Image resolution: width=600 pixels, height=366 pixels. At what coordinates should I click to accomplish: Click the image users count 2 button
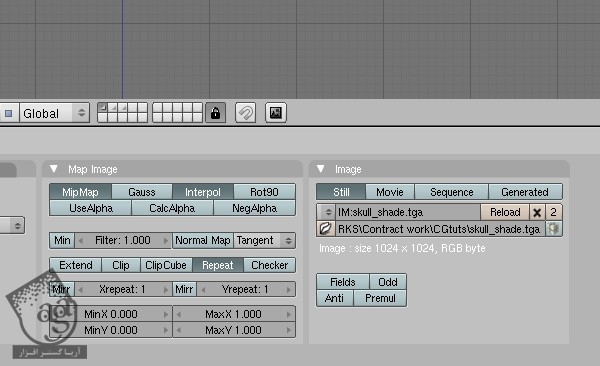(x=553, y=212)
